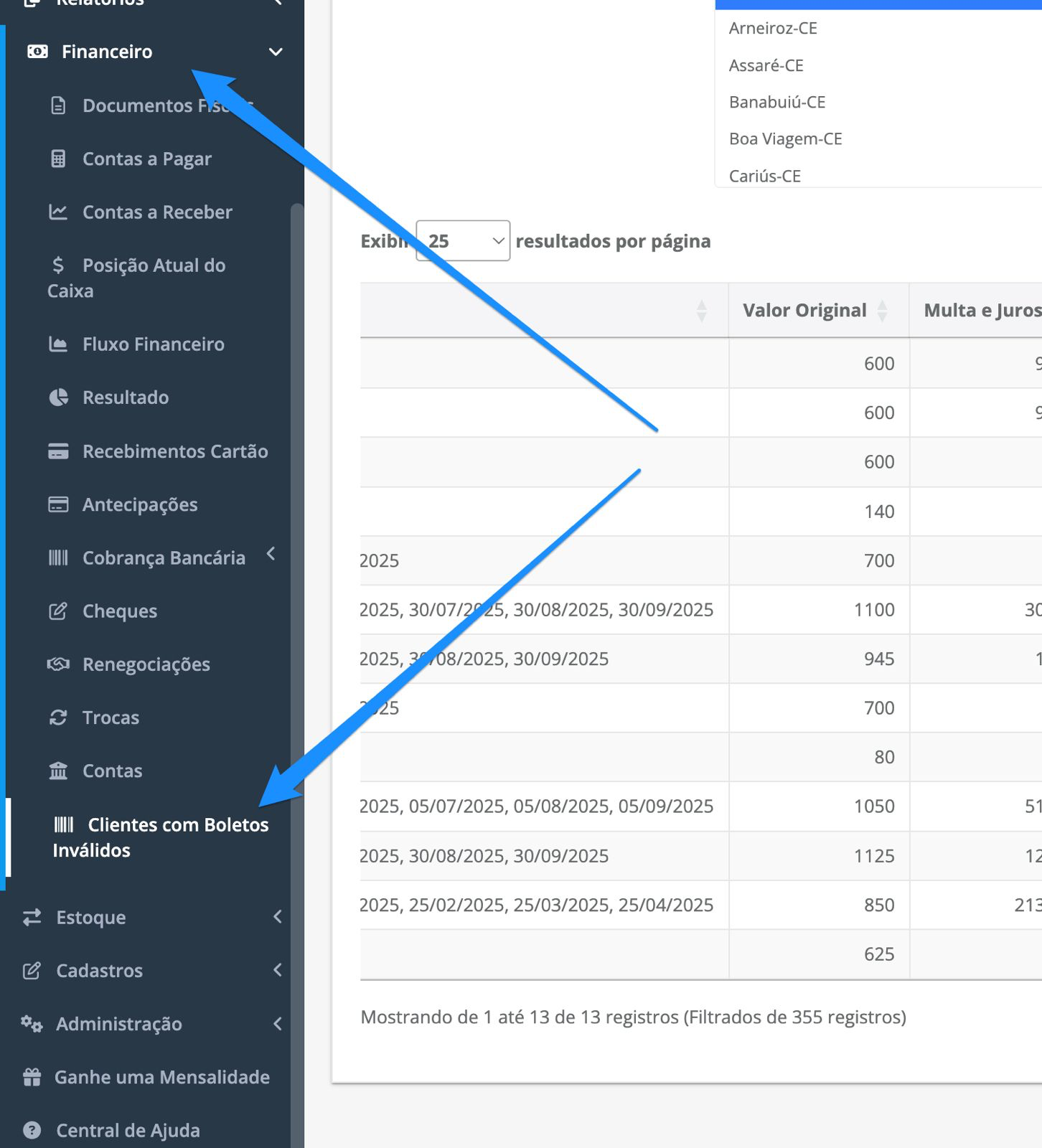Viewport: 1042px width, 1148px height.
Task: Click the Ganhe uma Mensalidade gift icon
Action: (x=32, y=1077)
